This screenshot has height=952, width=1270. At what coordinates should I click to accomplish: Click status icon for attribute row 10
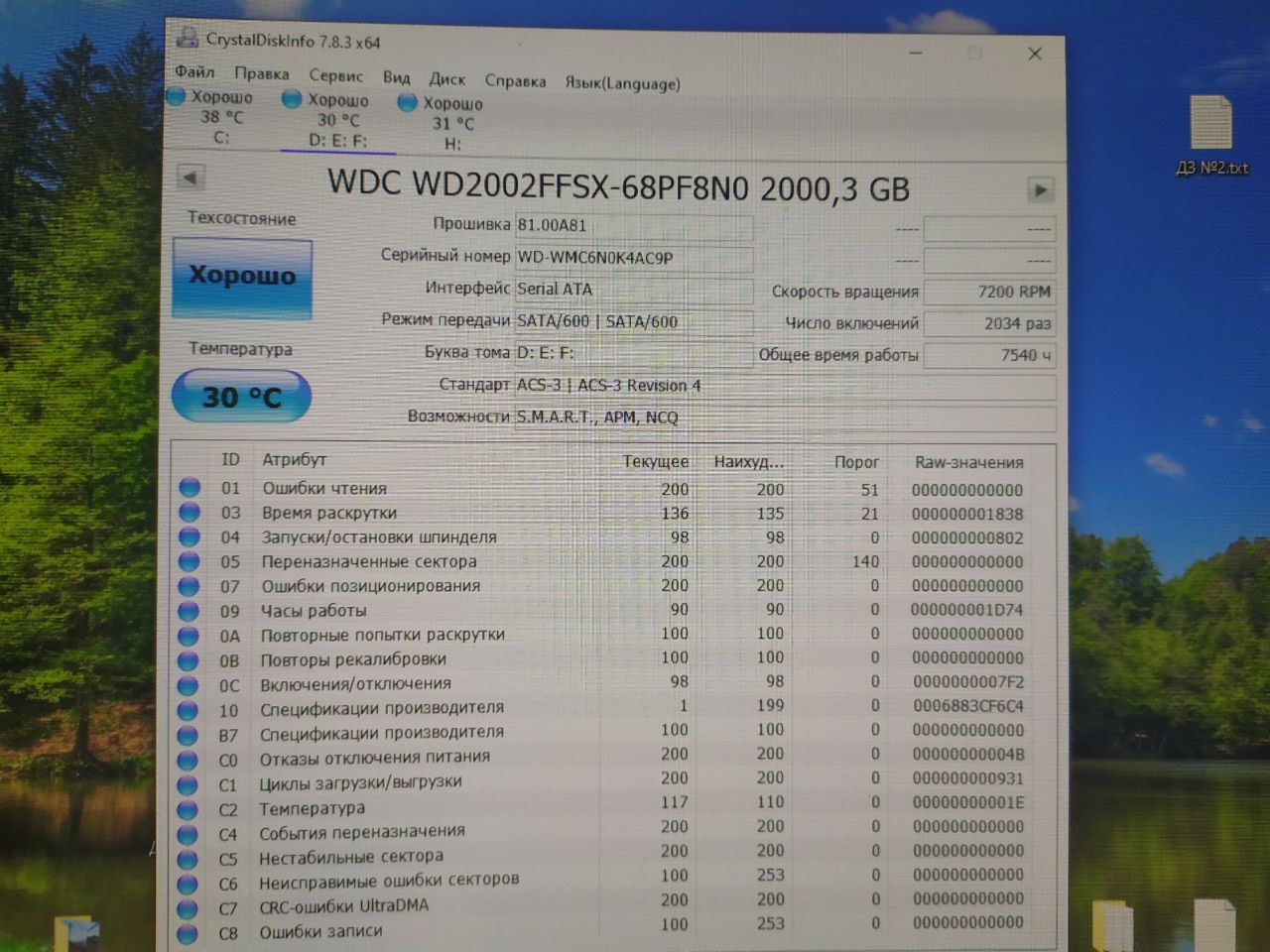click(x=188, y=710)
